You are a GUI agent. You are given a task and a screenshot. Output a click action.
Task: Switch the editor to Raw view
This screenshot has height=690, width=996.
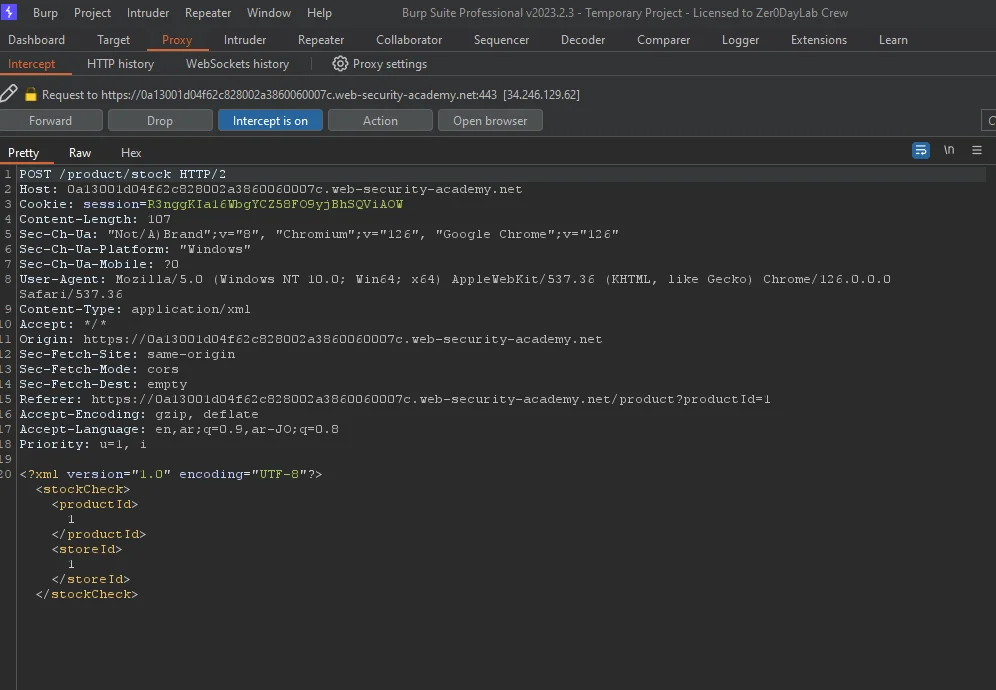[x=80, y=152]
